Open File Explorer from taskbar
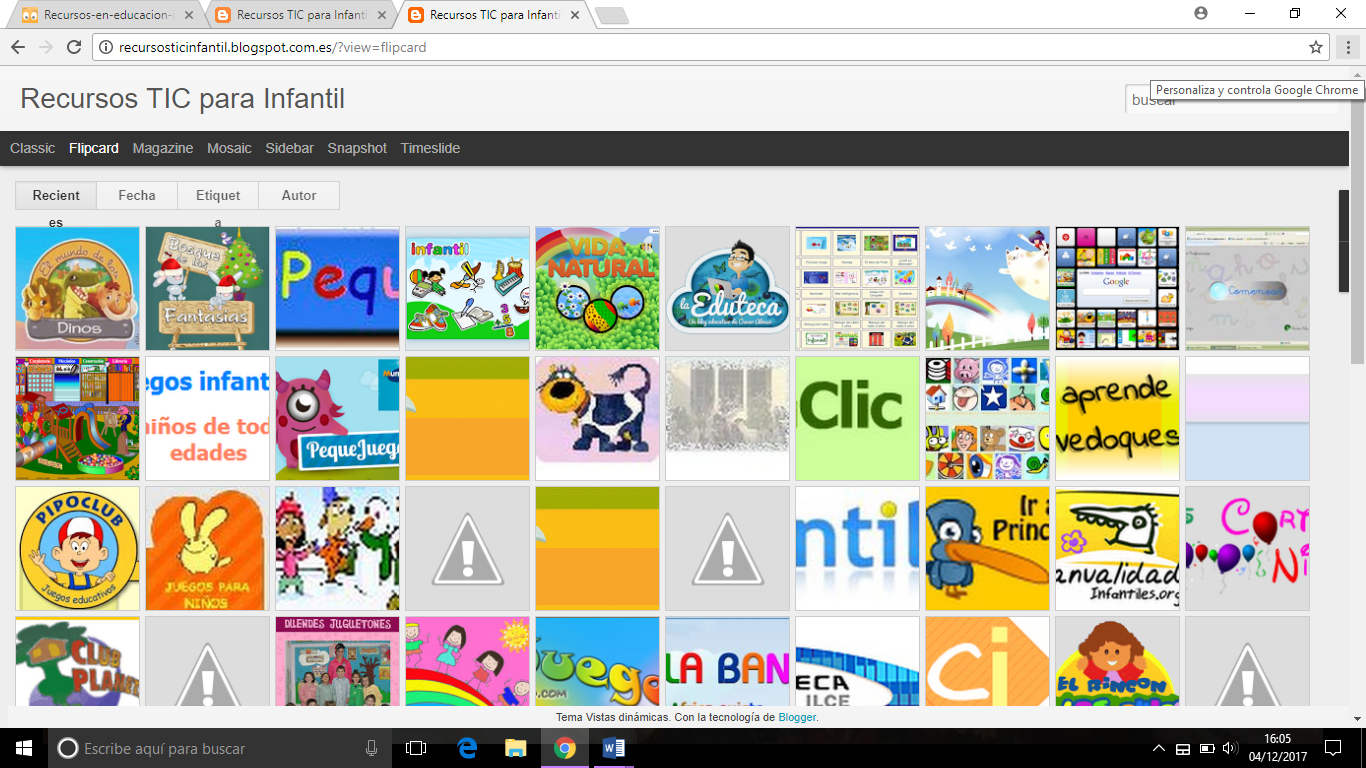Viewport: 1366px width, 768px height. coord(515,748)
